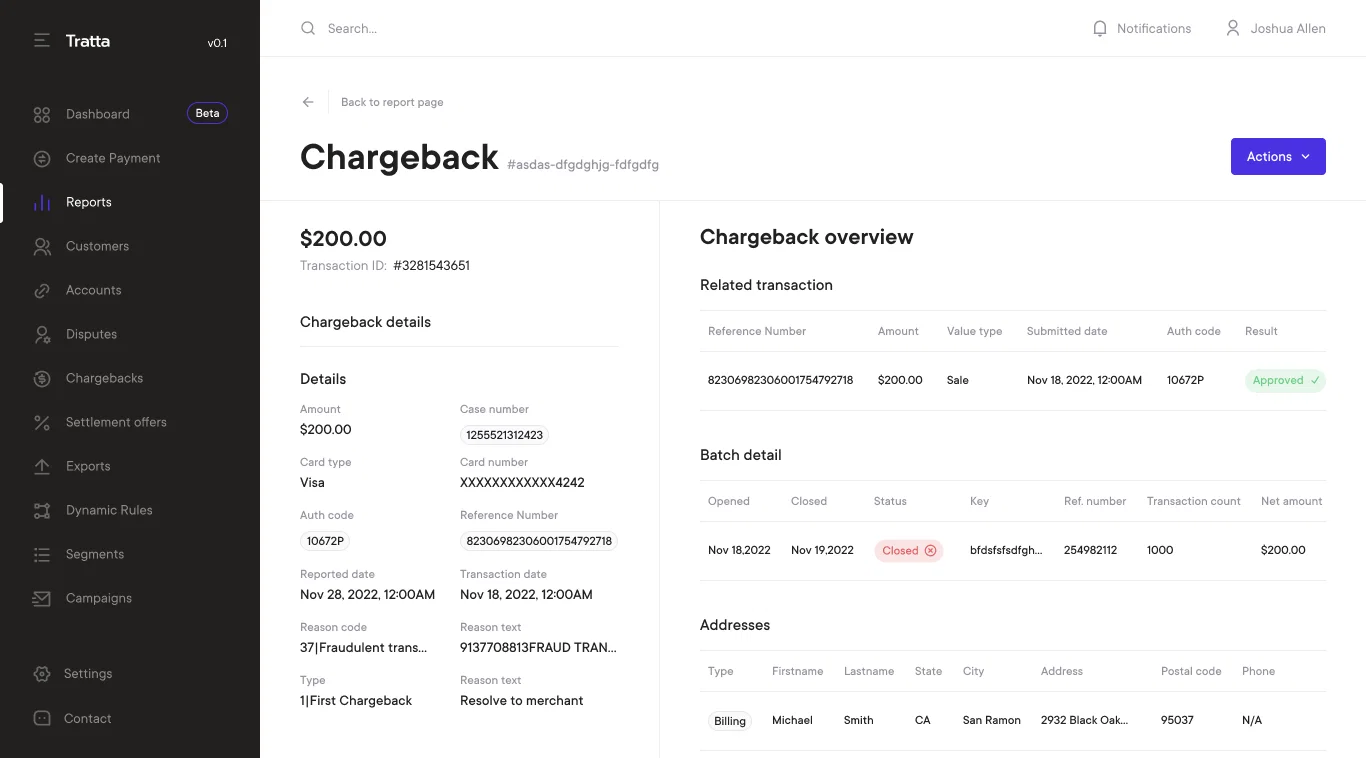Image resolution: width=1366 pixels, height=758 pixels.
Task: Click the search magnifier icon
Action: pyautogui.click(x=308, y=28)
